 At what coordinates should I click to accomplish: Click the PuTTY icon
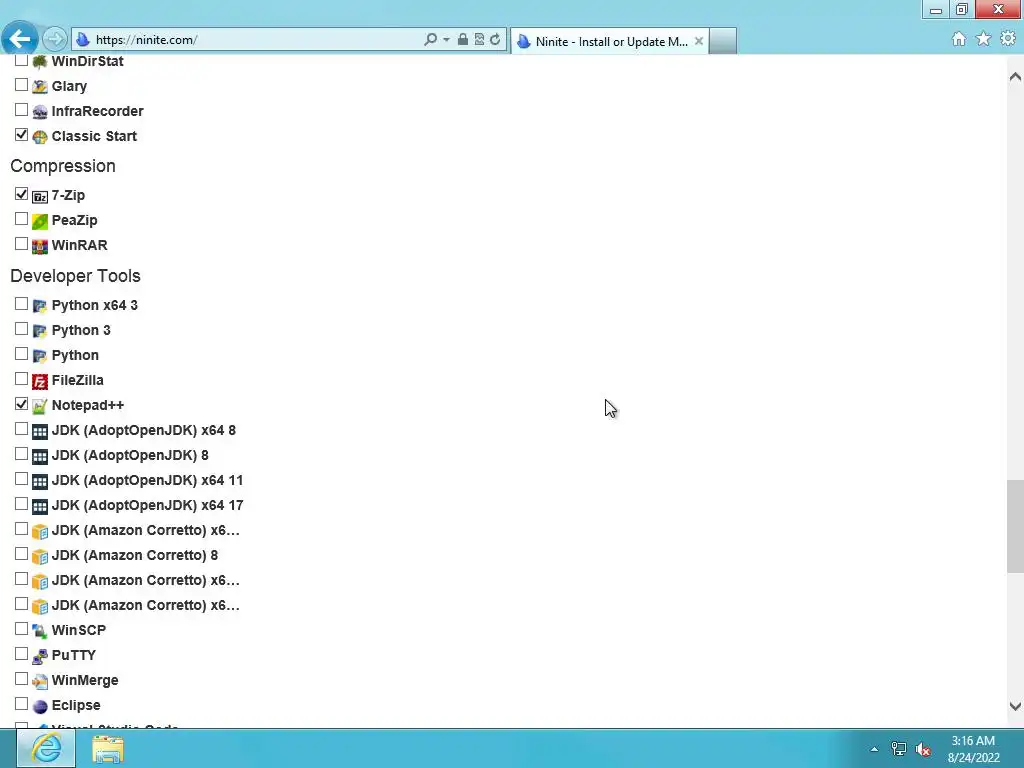[x=40, y=656]
